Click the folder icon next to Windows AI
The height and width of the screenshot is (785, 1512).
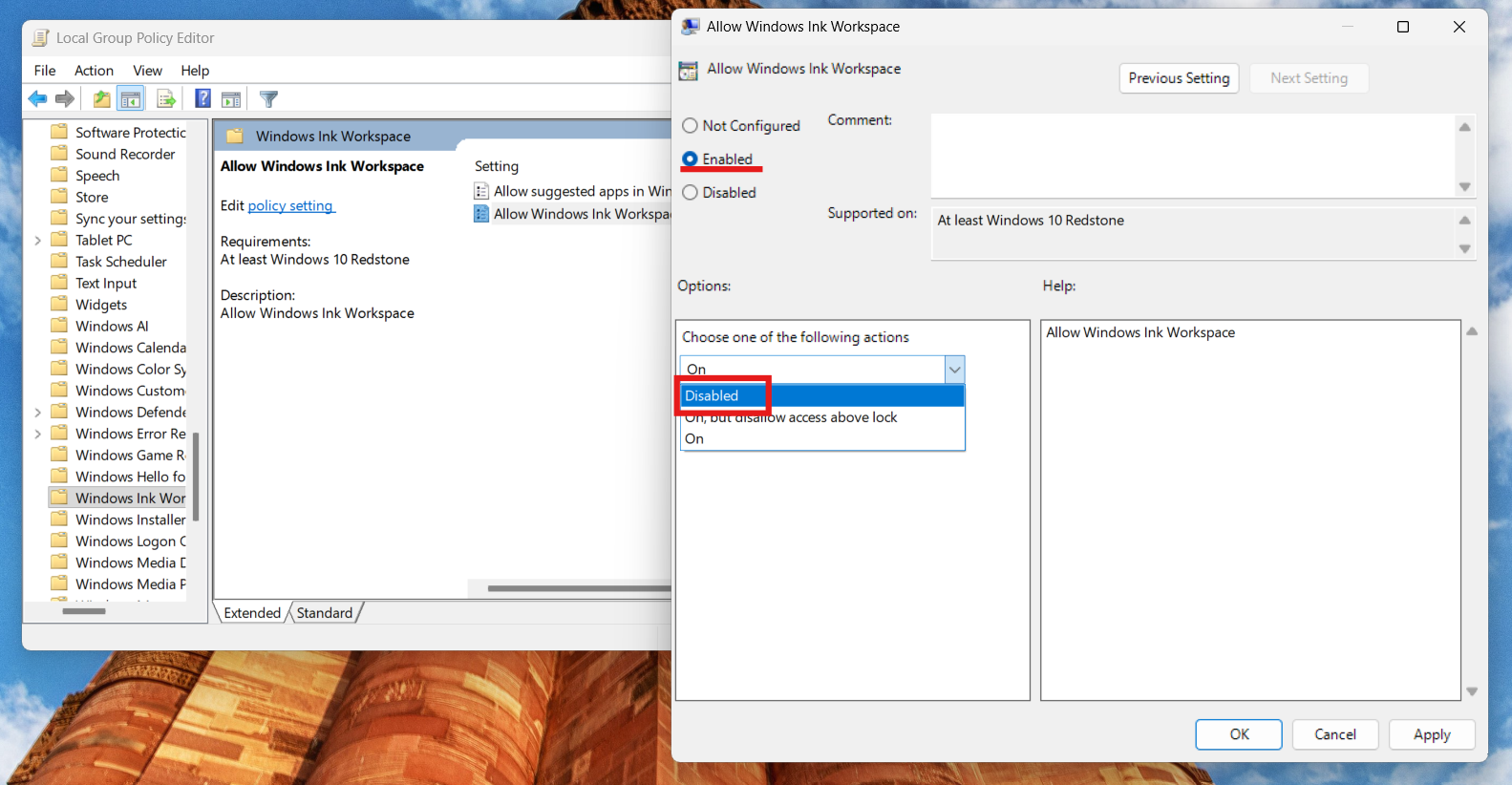coord(59,326)
